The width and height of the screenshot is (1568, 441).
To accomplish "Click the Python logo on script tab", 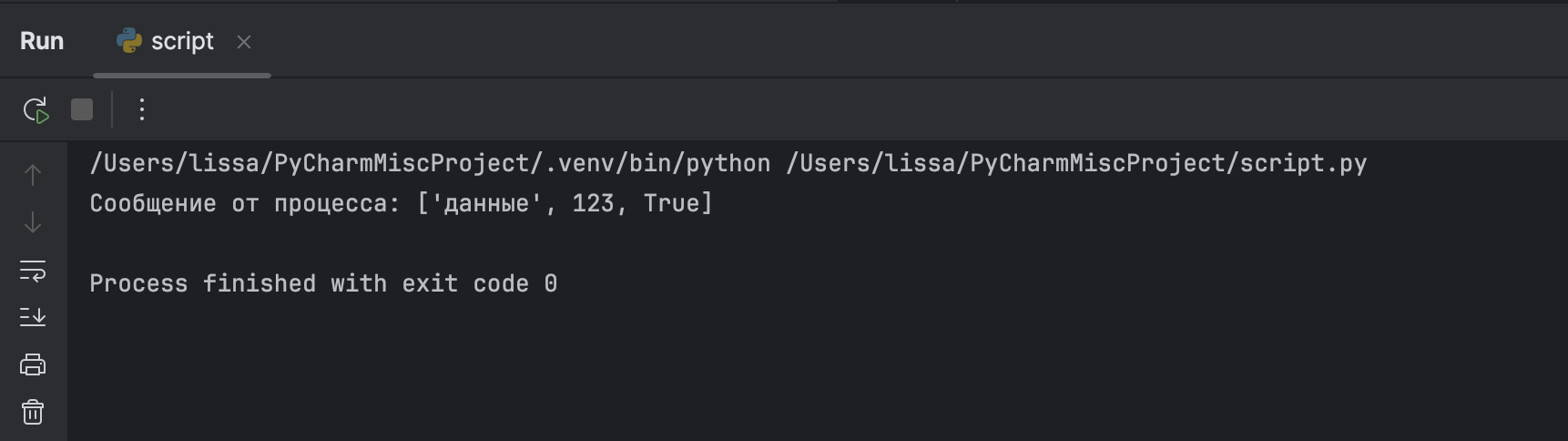I will coord(129,41).
